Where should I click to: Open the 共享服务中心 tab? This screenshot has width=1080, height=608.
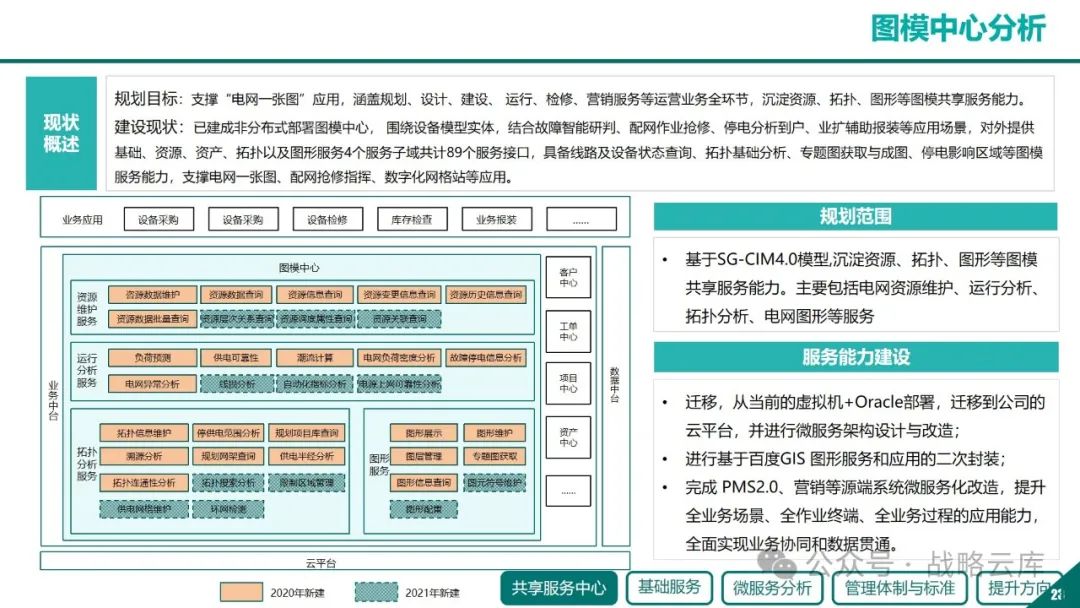[x=559, y=587]
